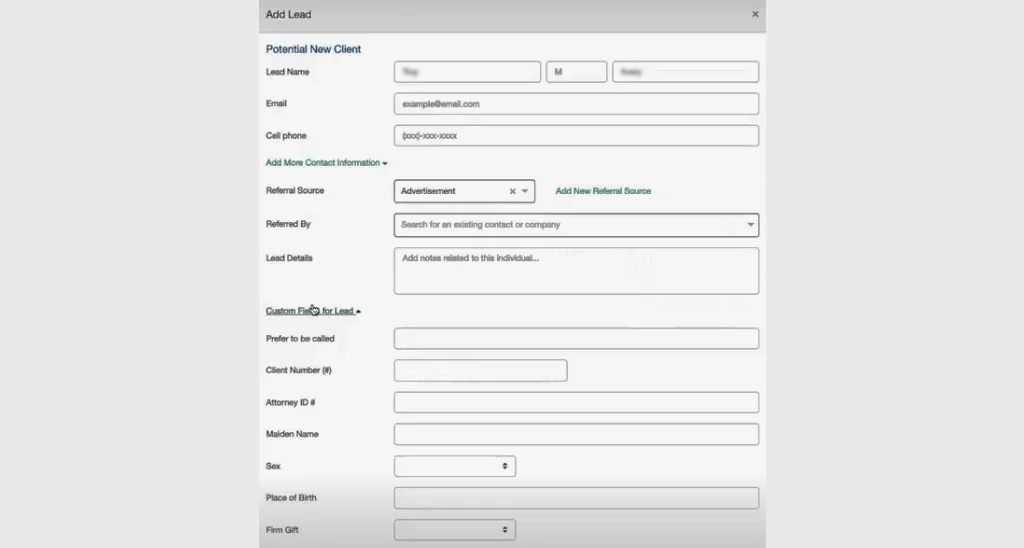
Task: Open the Sex dropdown
Action: [x=455, y=466]
